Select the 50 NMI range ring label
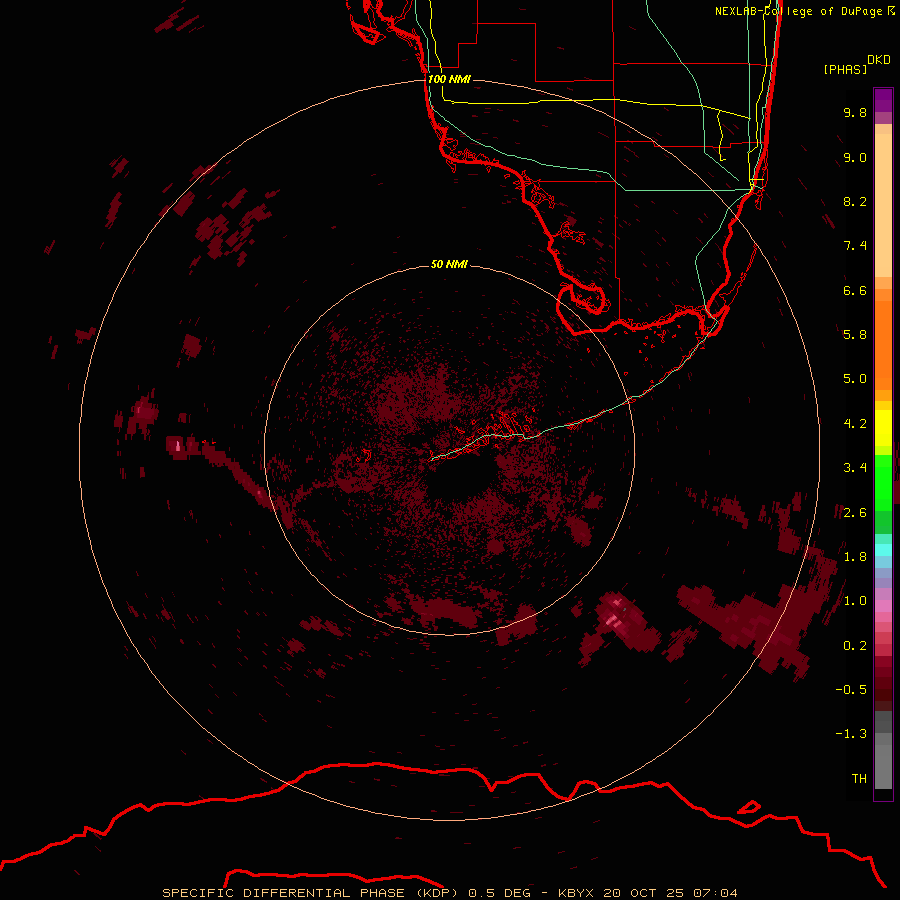 [x=449, y=264]
